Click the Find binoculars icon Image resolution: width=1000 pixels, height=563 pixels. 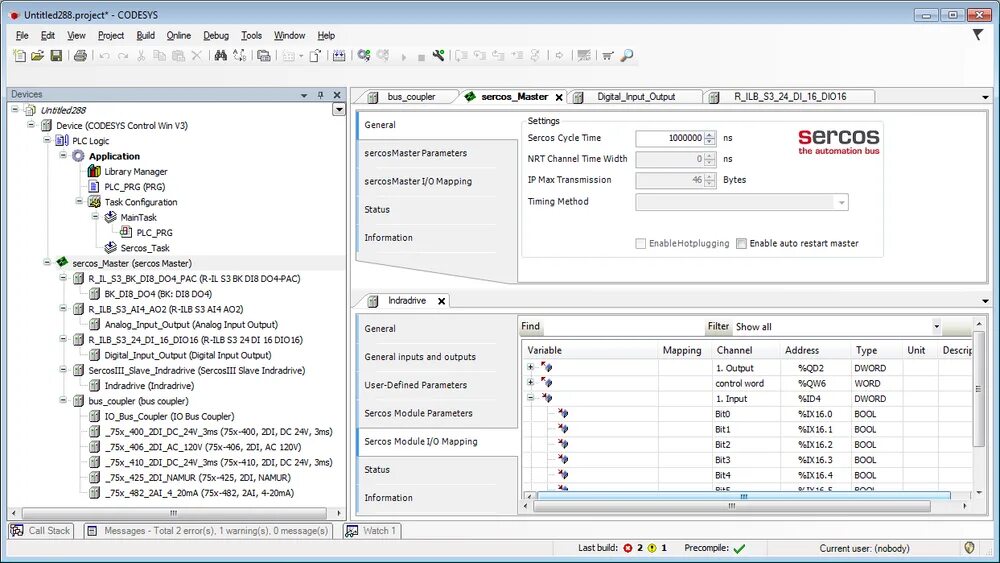point(221,56)
